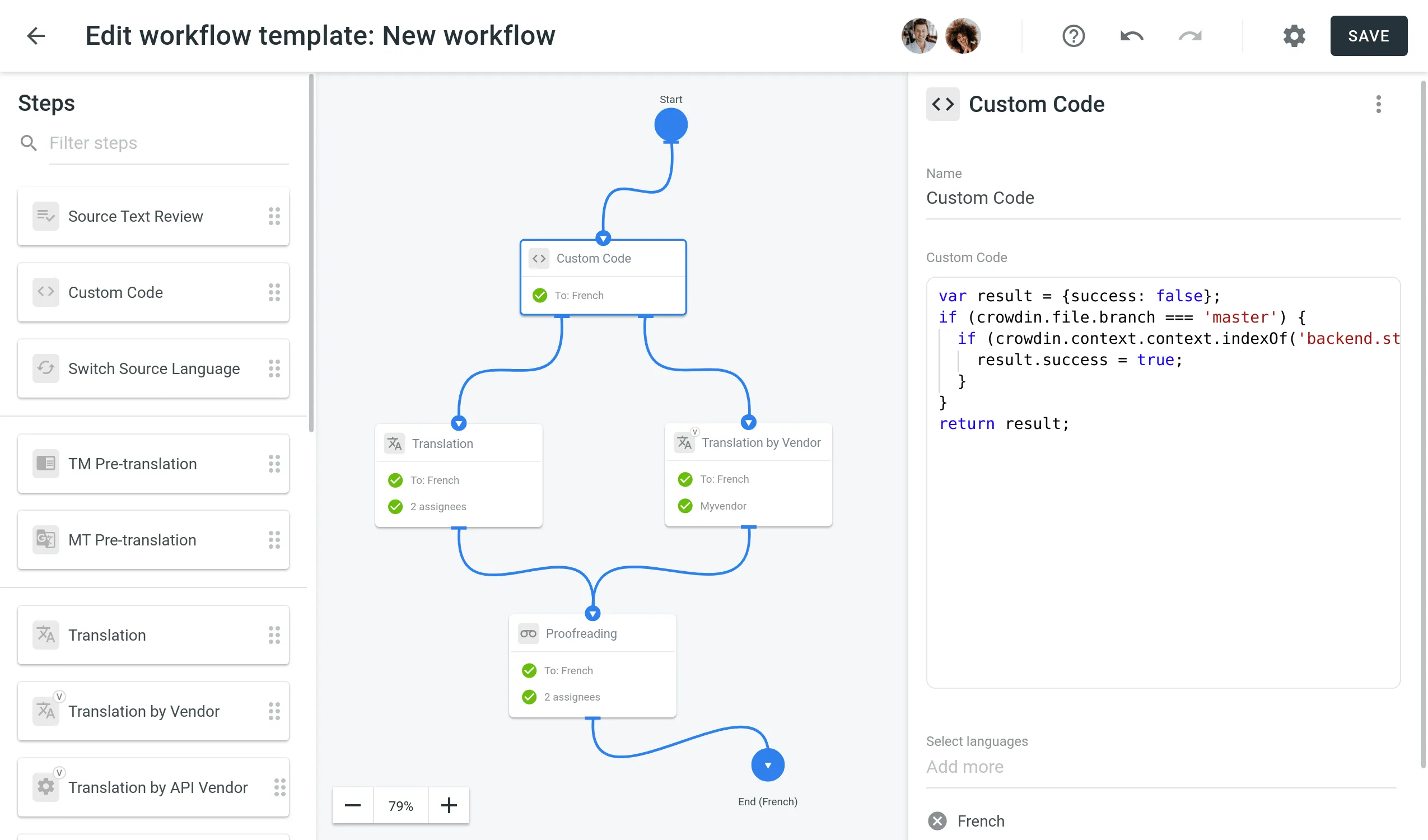Click the back arrow icon
The width and height of the screenshot is (1428, 840).
click(36, 36)
